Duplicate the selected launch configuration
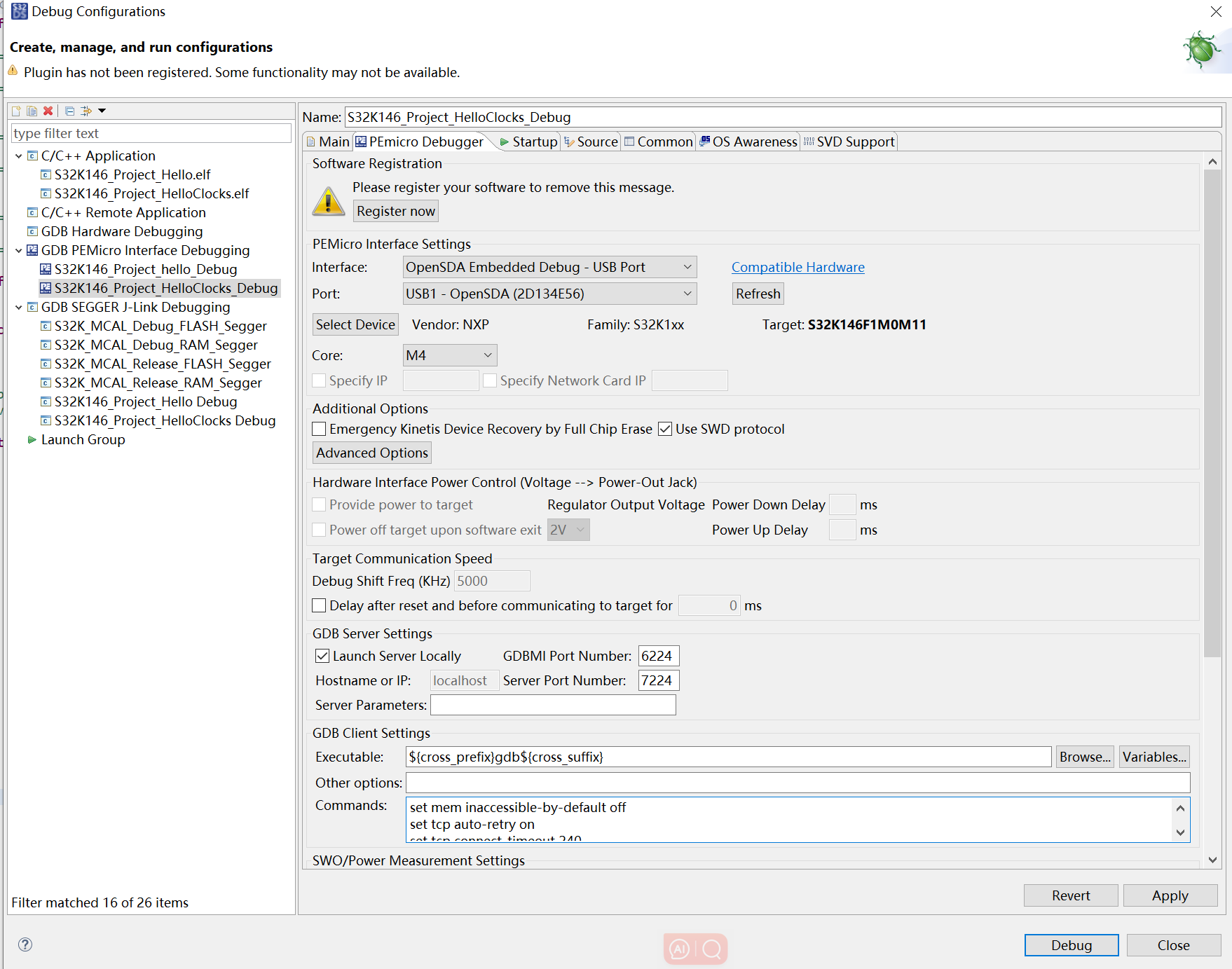This screenshot has width=1232, height=969. pyautogui.click(x=32, y=111)
